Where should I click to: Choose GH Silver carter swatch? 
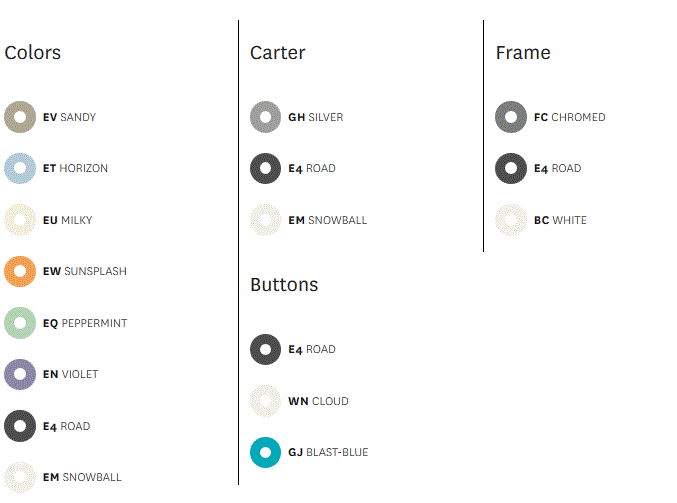266,117
